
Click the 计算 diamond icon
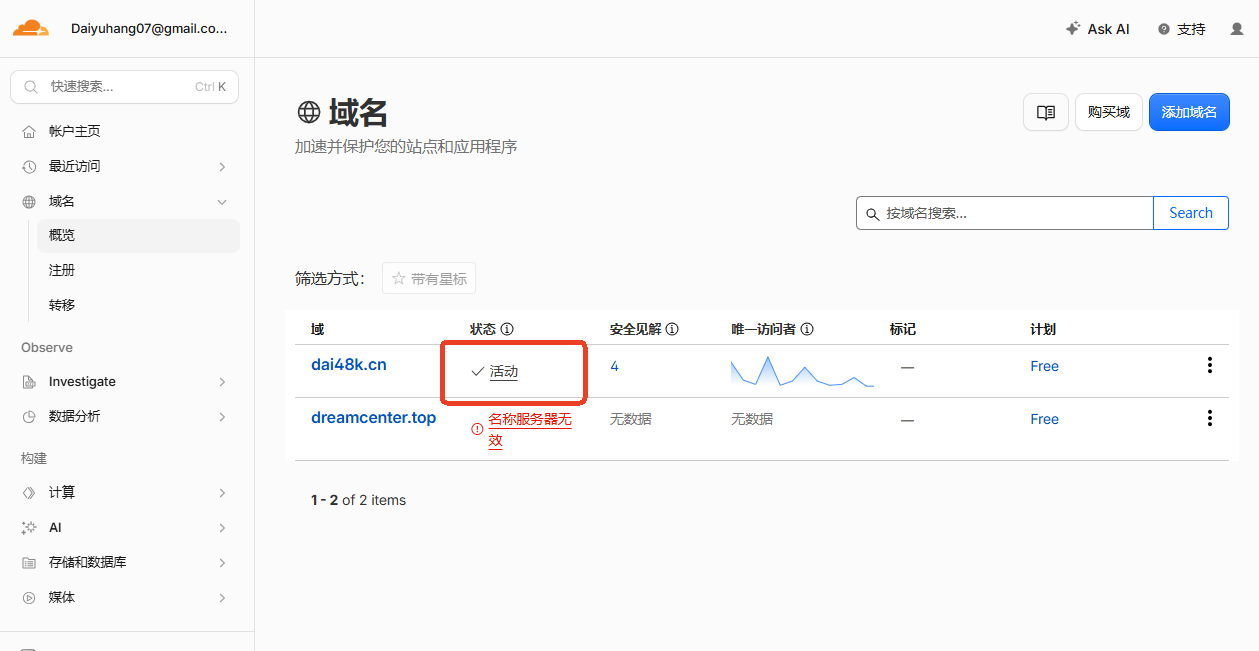(x=29, y=492)
